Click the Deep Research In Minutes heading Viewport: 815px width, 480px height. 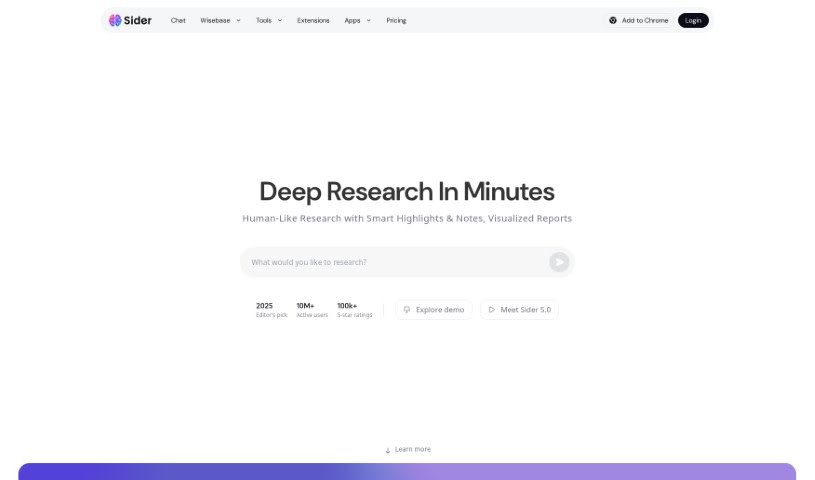coord(407,191)
